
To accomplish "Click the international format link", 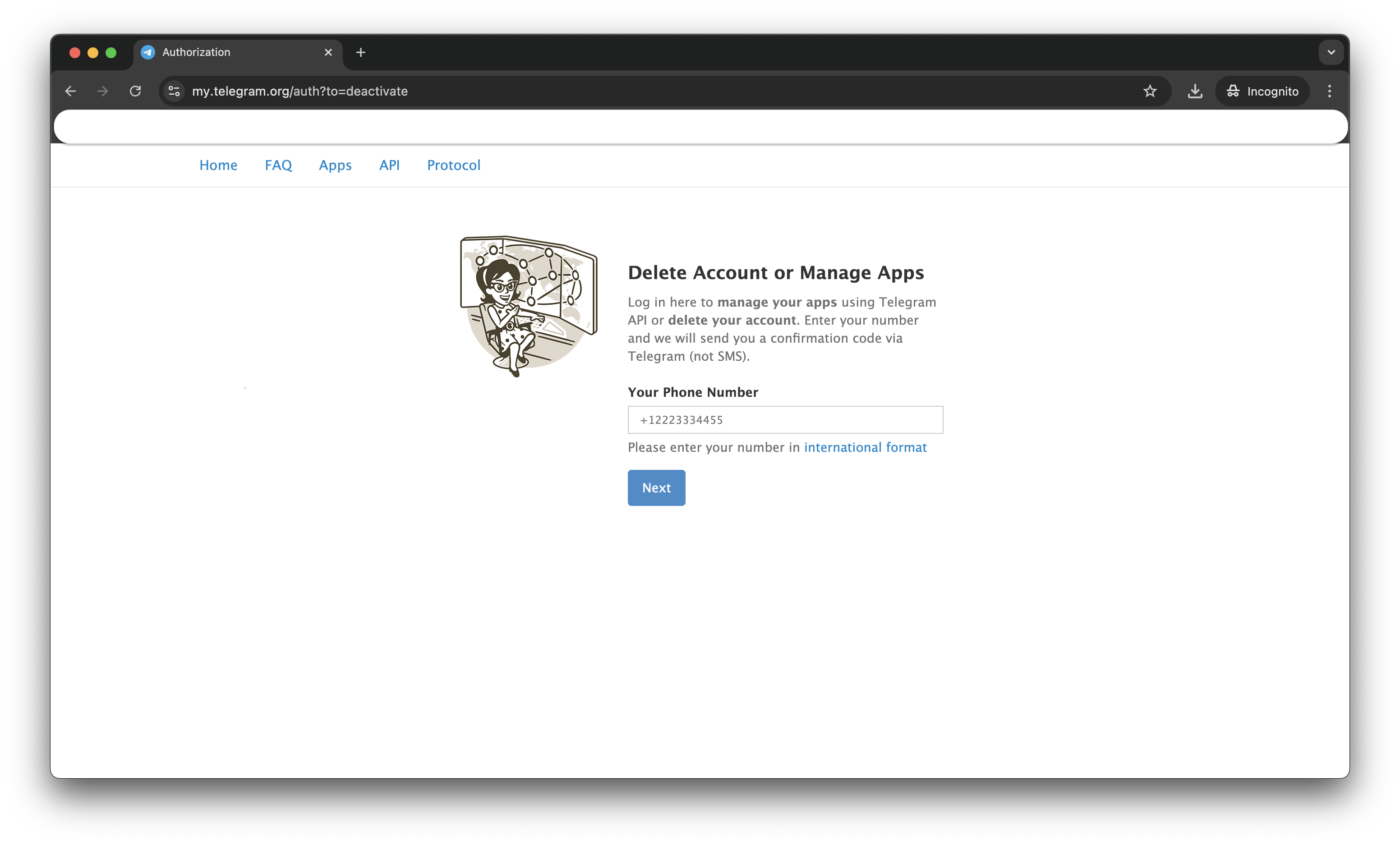I will [865, 447].
